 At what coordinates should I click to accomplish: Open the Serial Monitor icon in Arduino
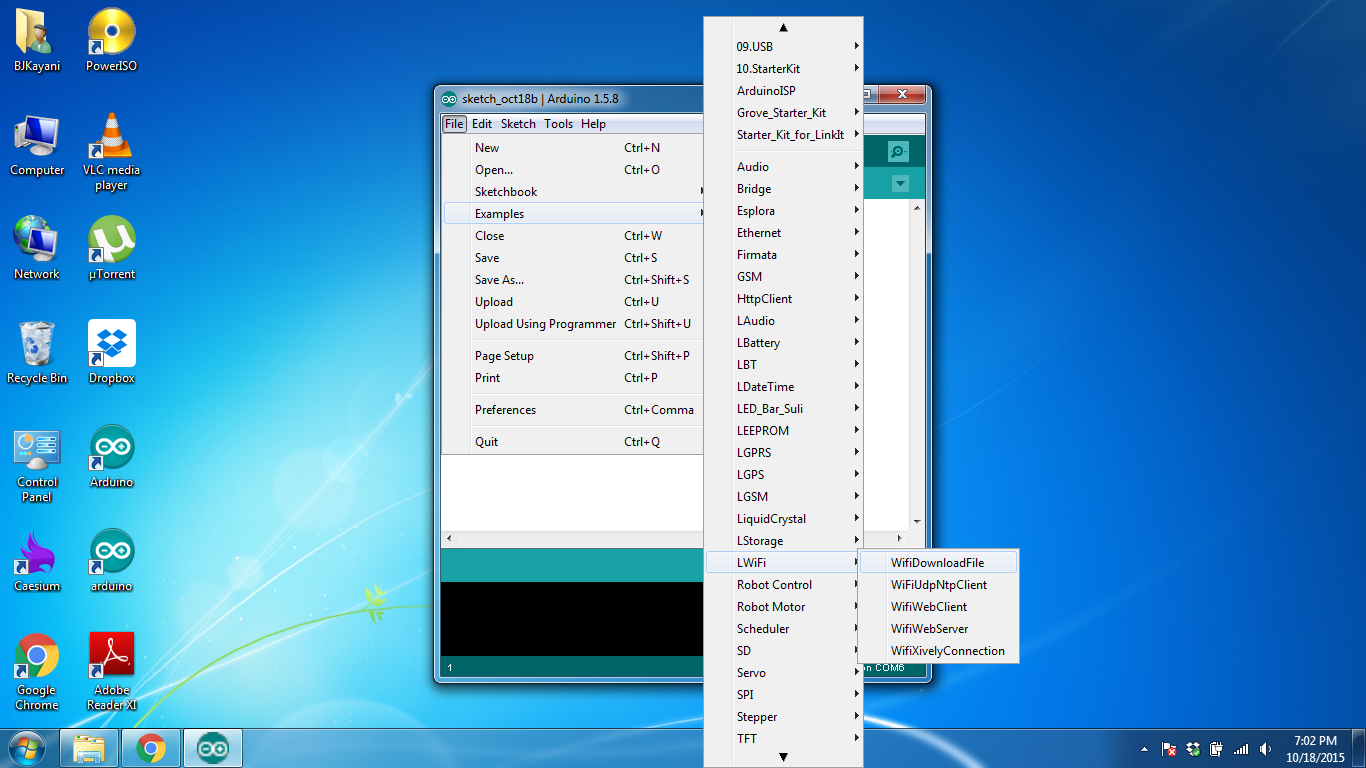pos(898,152)
